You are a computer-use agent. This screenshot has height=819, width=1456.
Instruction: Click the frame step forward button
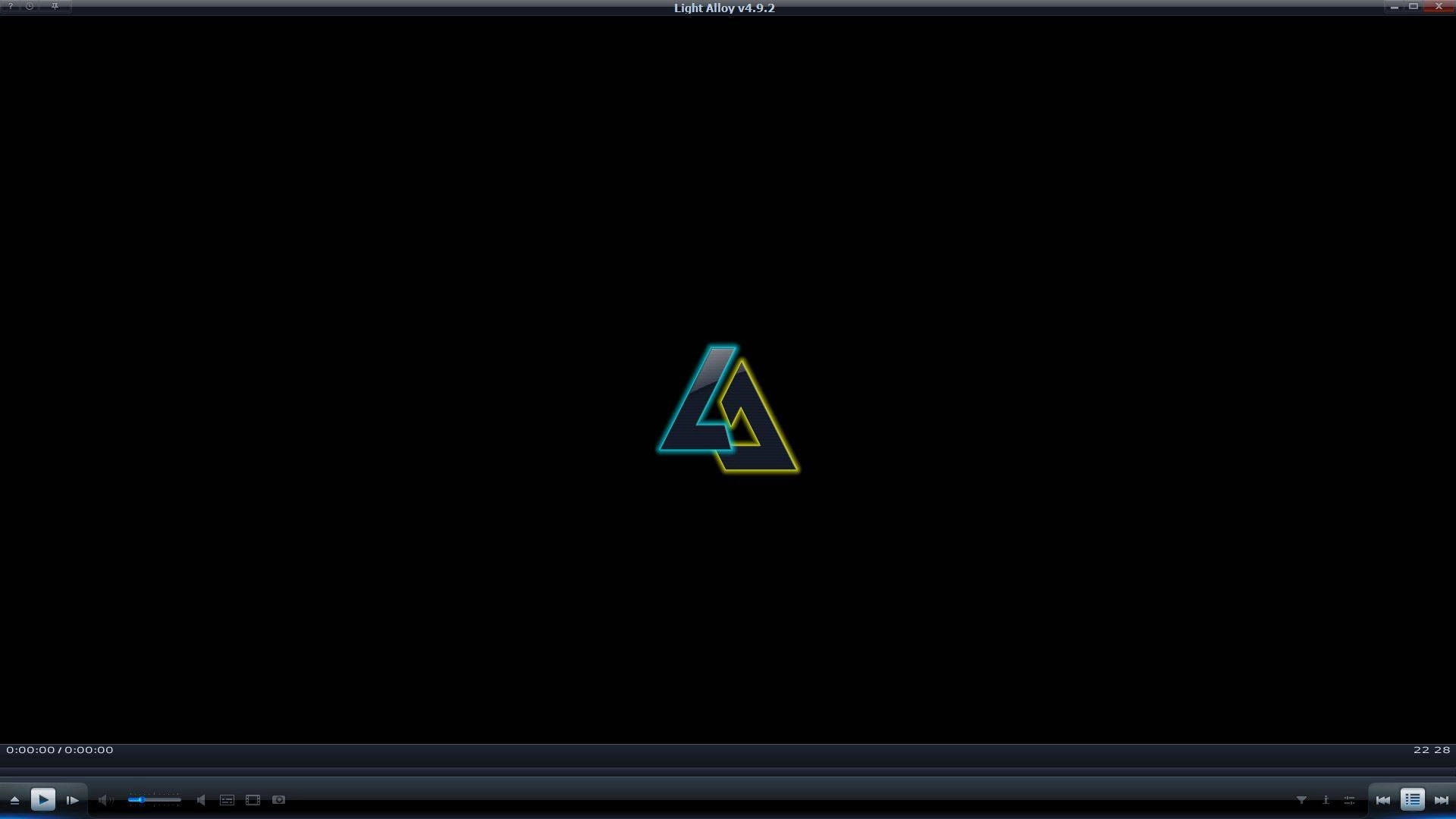coord(73,800)
